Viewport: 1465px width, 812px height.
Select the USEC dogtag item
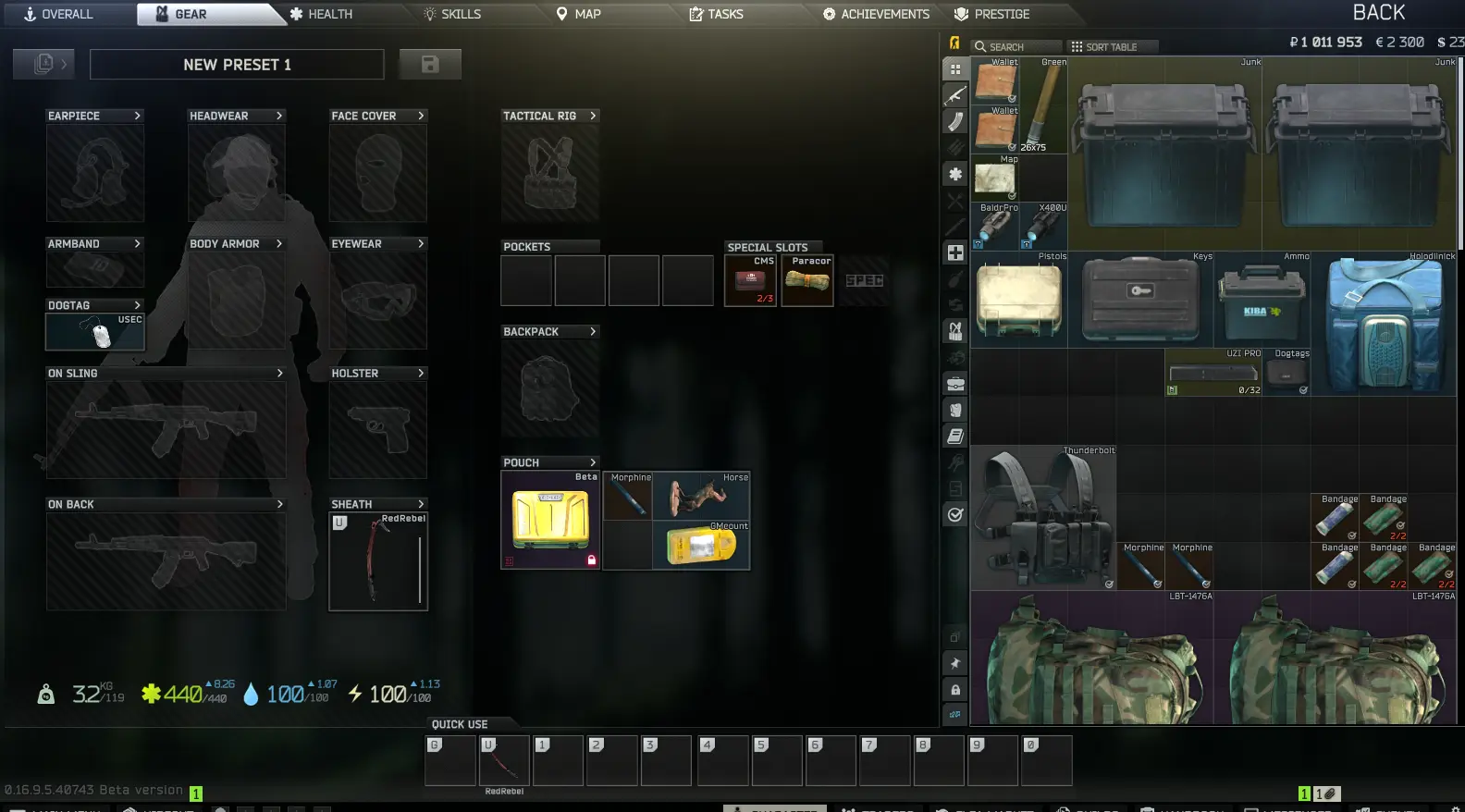[95, 332]
